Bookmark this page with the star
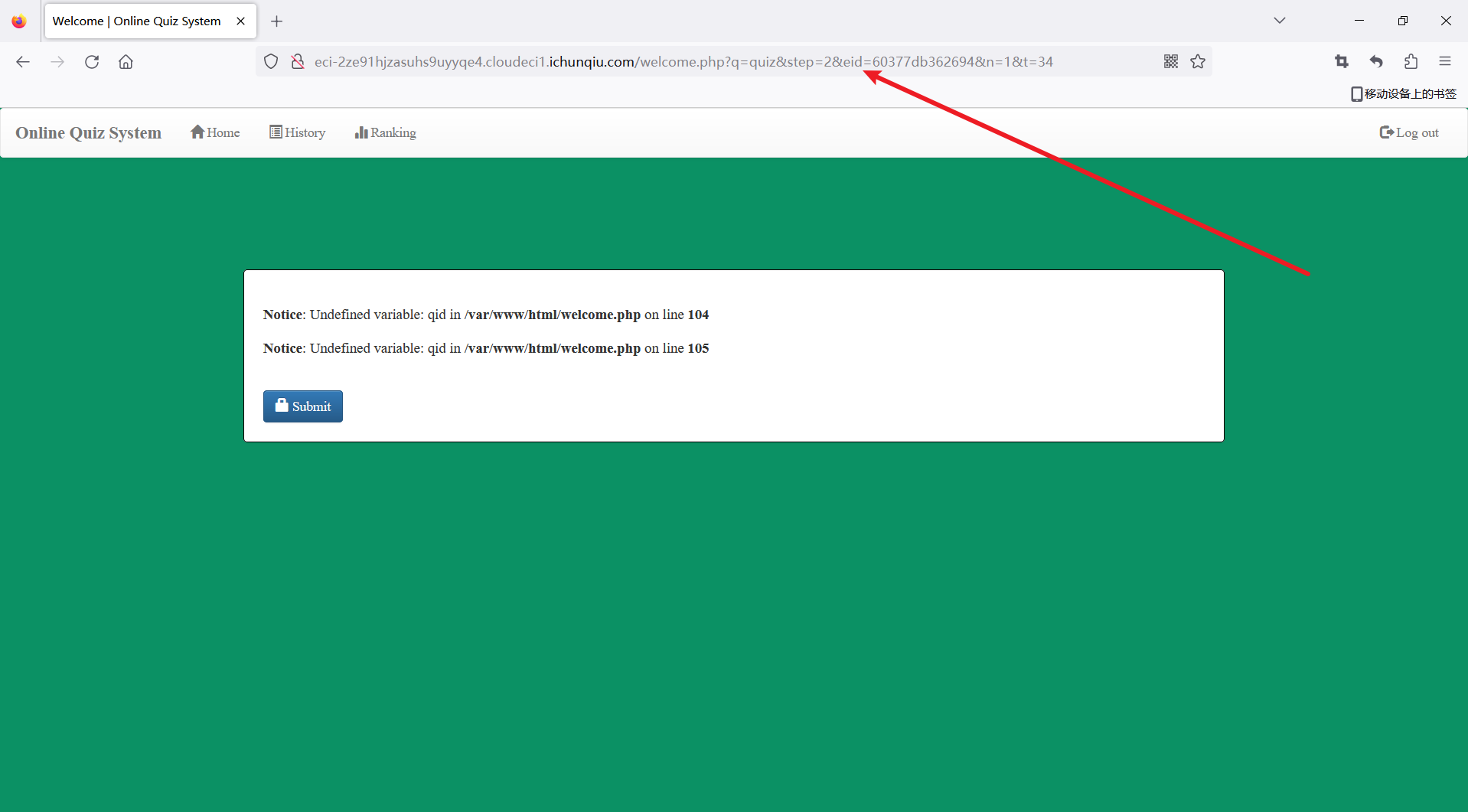Viewport: 1468px width, 812px height. 1198,62
